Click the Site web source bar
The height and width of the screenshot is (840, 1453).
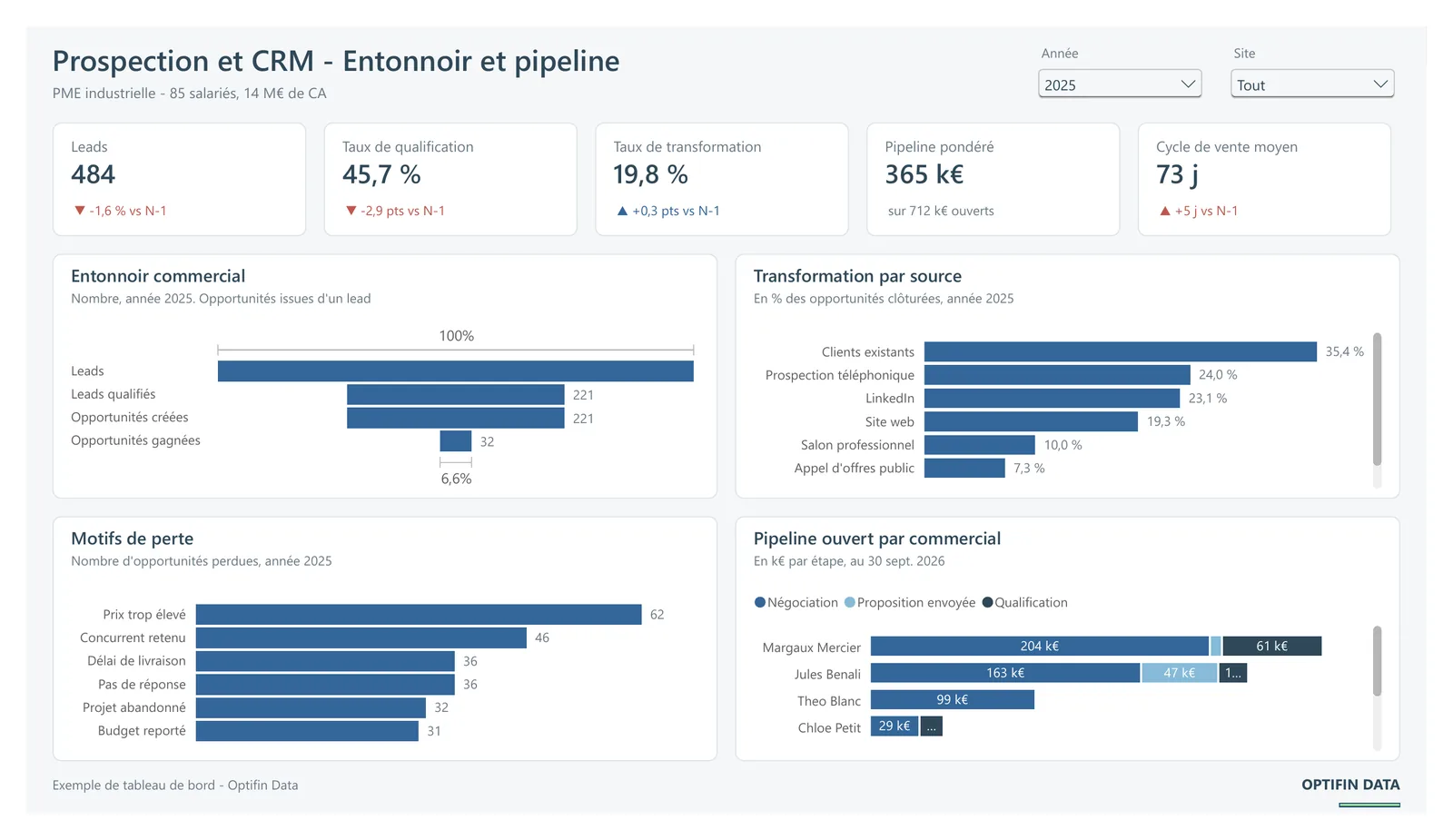[1031, 421]
